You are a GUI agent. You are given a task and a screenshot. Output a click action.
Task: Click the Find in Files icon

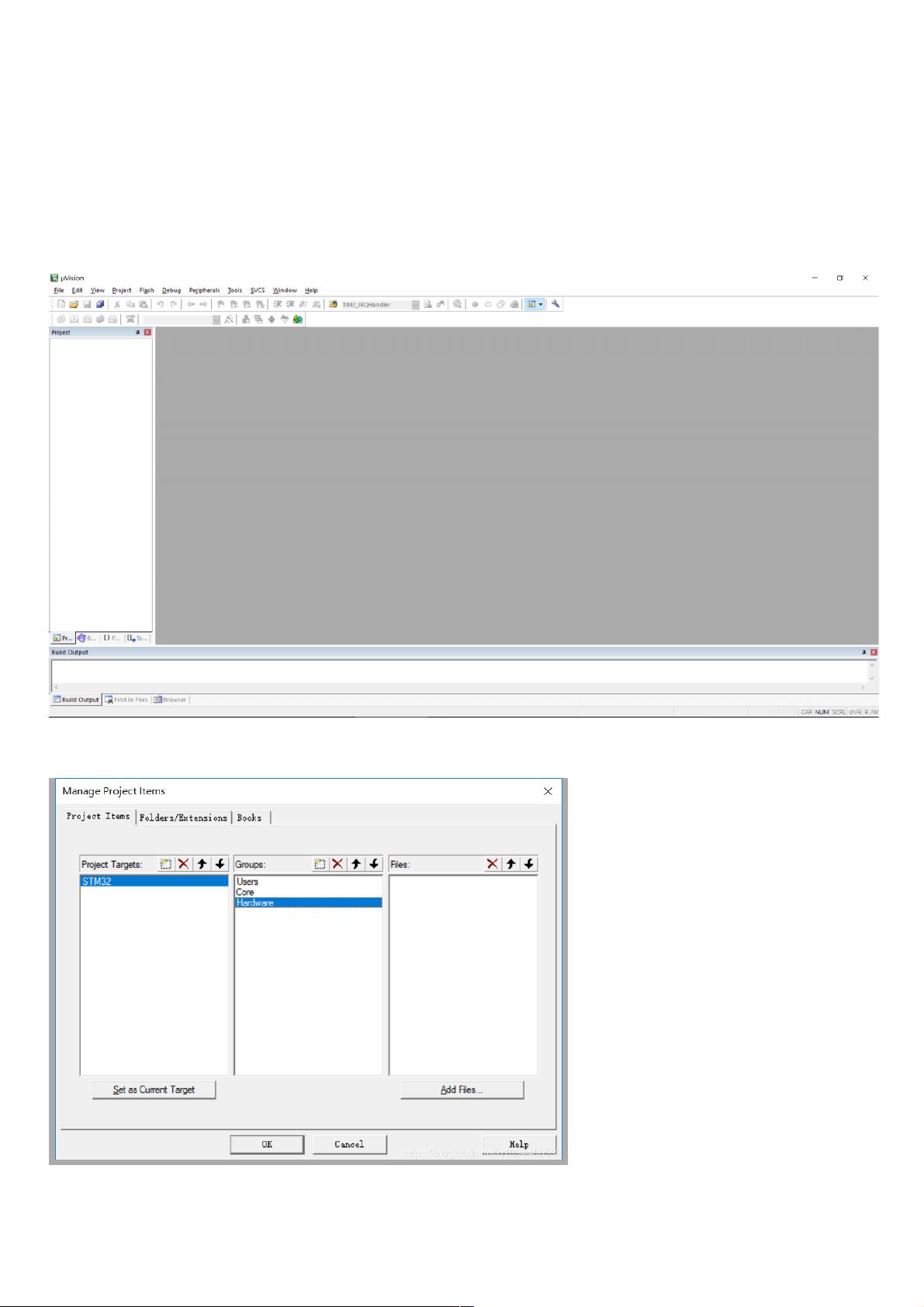[333, 305]
